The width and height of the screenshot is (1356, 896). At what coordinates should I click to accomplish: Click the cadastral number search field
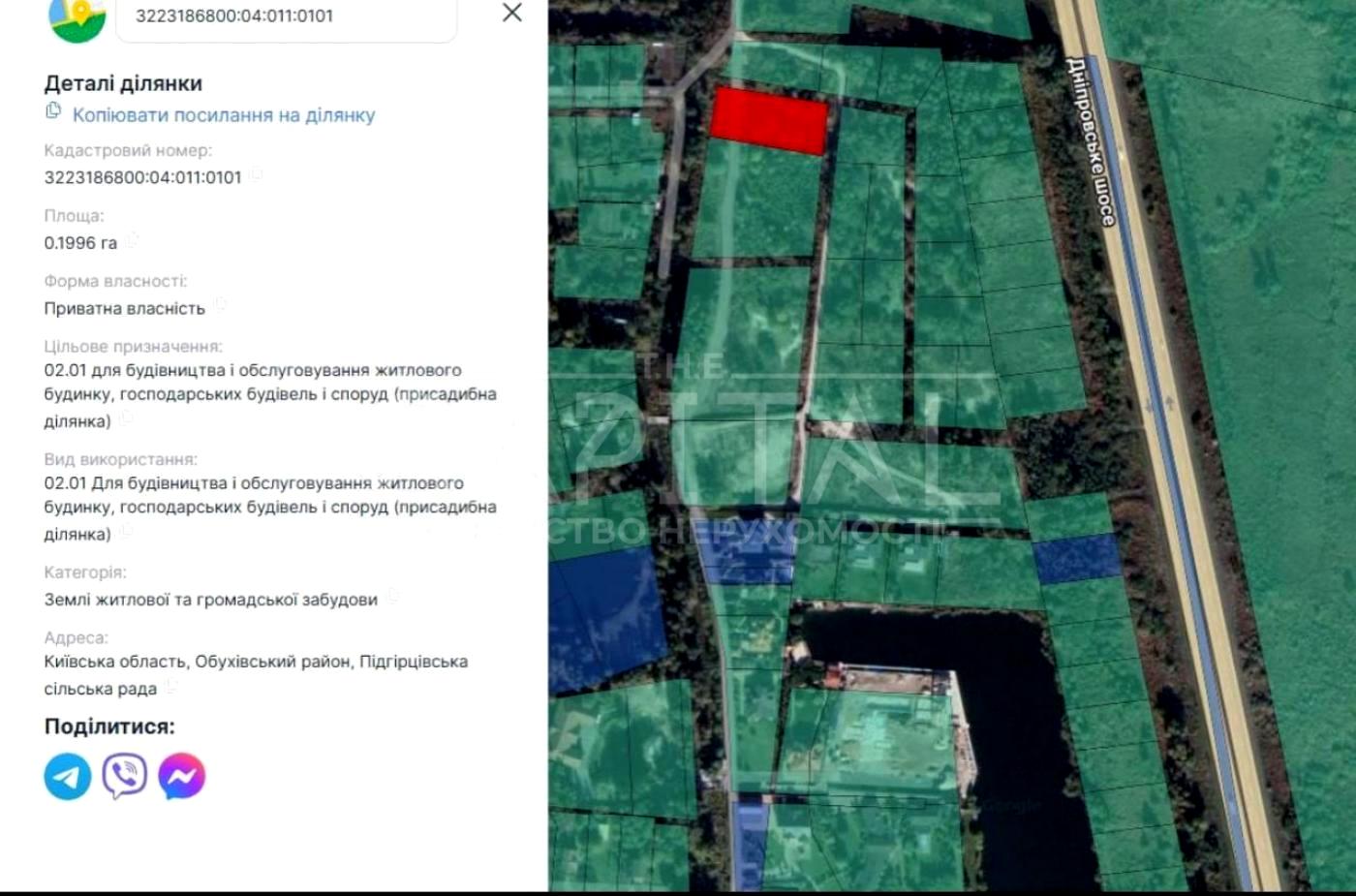286,16
